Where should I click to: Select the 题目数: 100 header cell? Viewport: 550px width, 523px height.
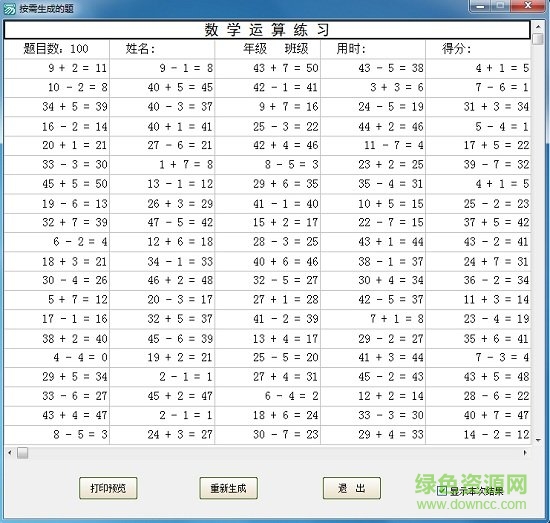pyautogui.click(x=56, y=49)
